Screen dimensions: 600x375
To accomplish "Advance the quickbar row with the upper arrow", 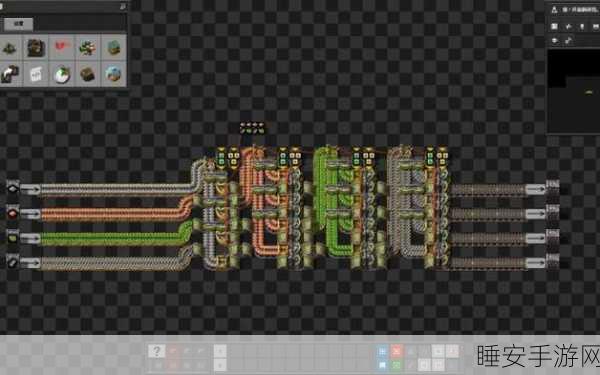I will (x=220, y=351).
